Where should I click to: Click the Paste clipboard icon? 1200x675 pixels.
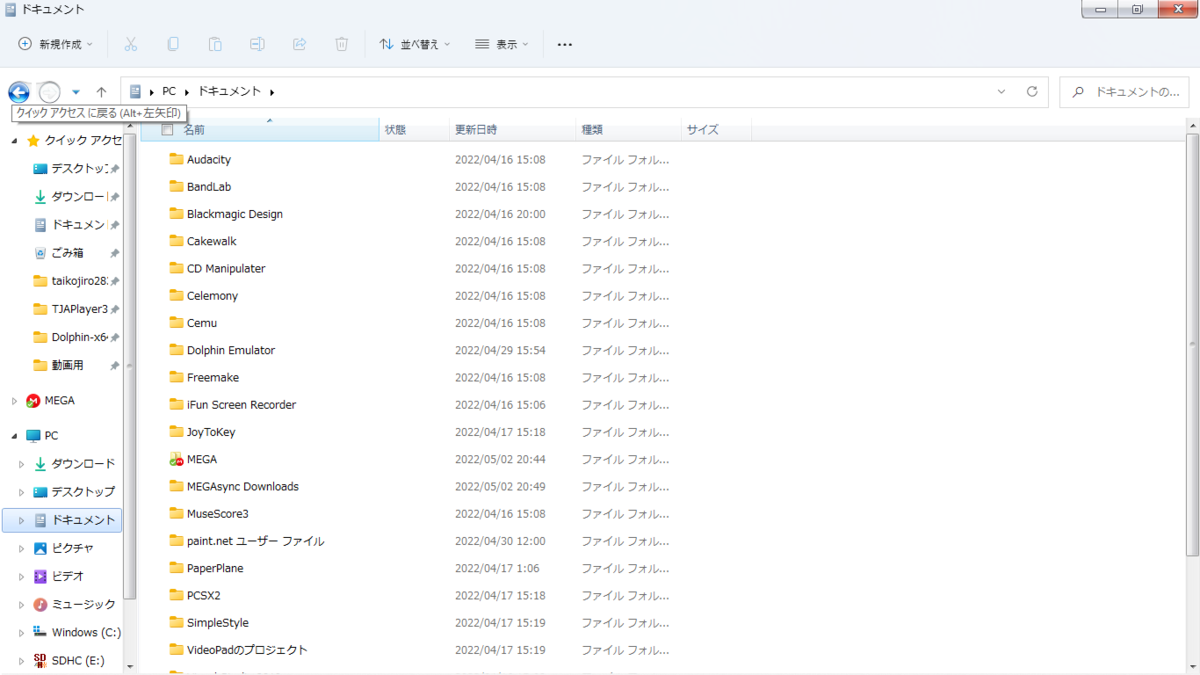coord(215,44)
